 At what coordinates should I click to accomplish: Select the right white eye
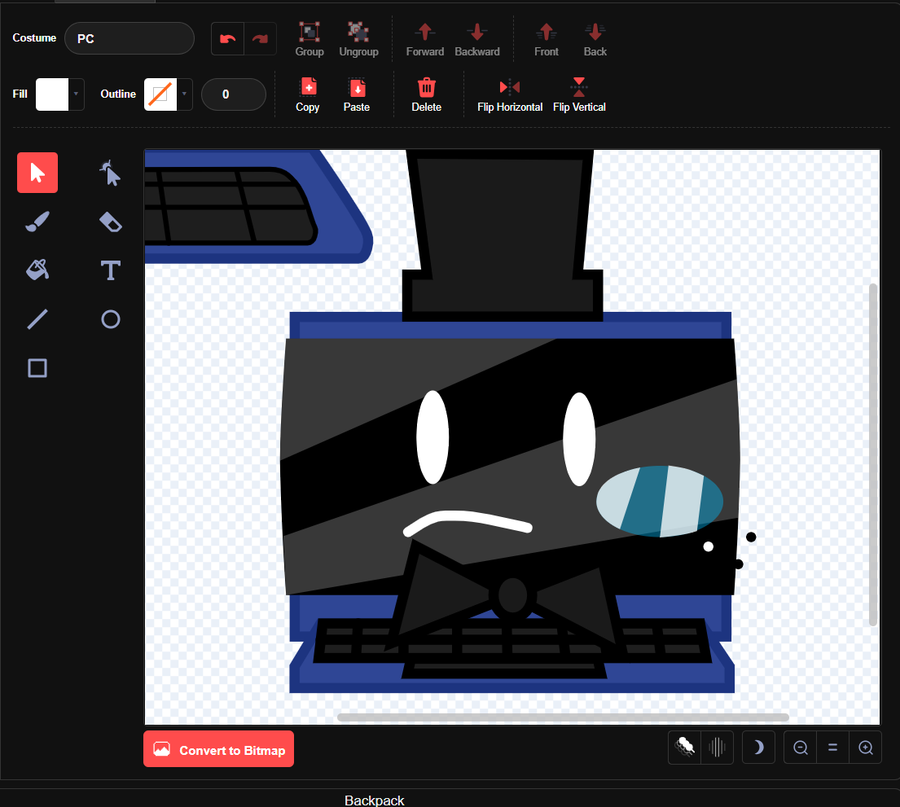[579, 439]
